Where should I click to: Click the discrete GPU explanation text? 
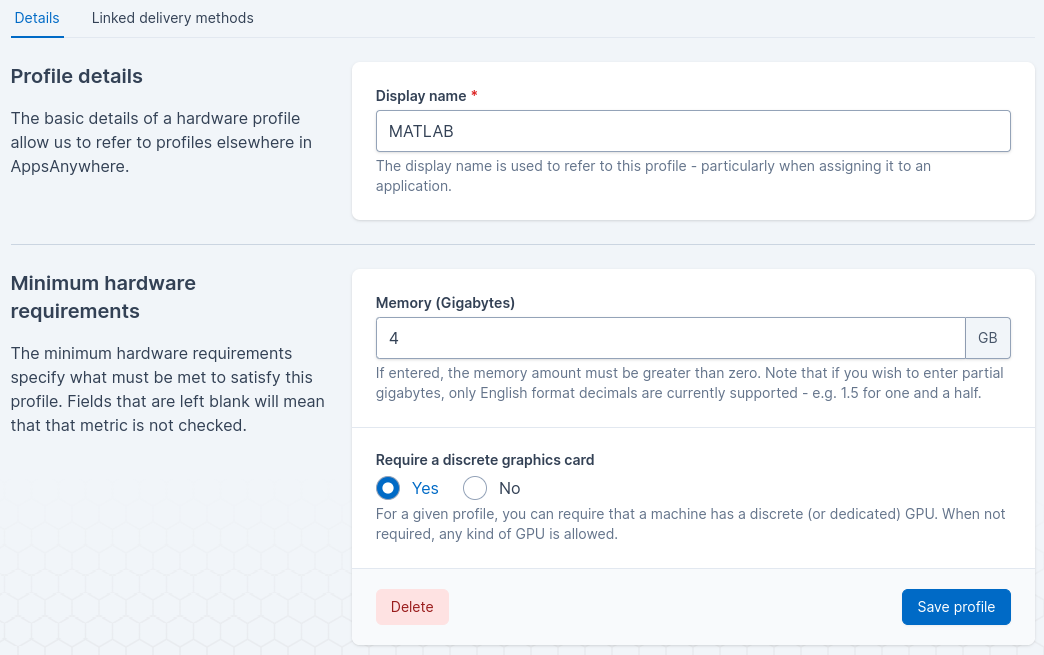[x=690, y=524]
